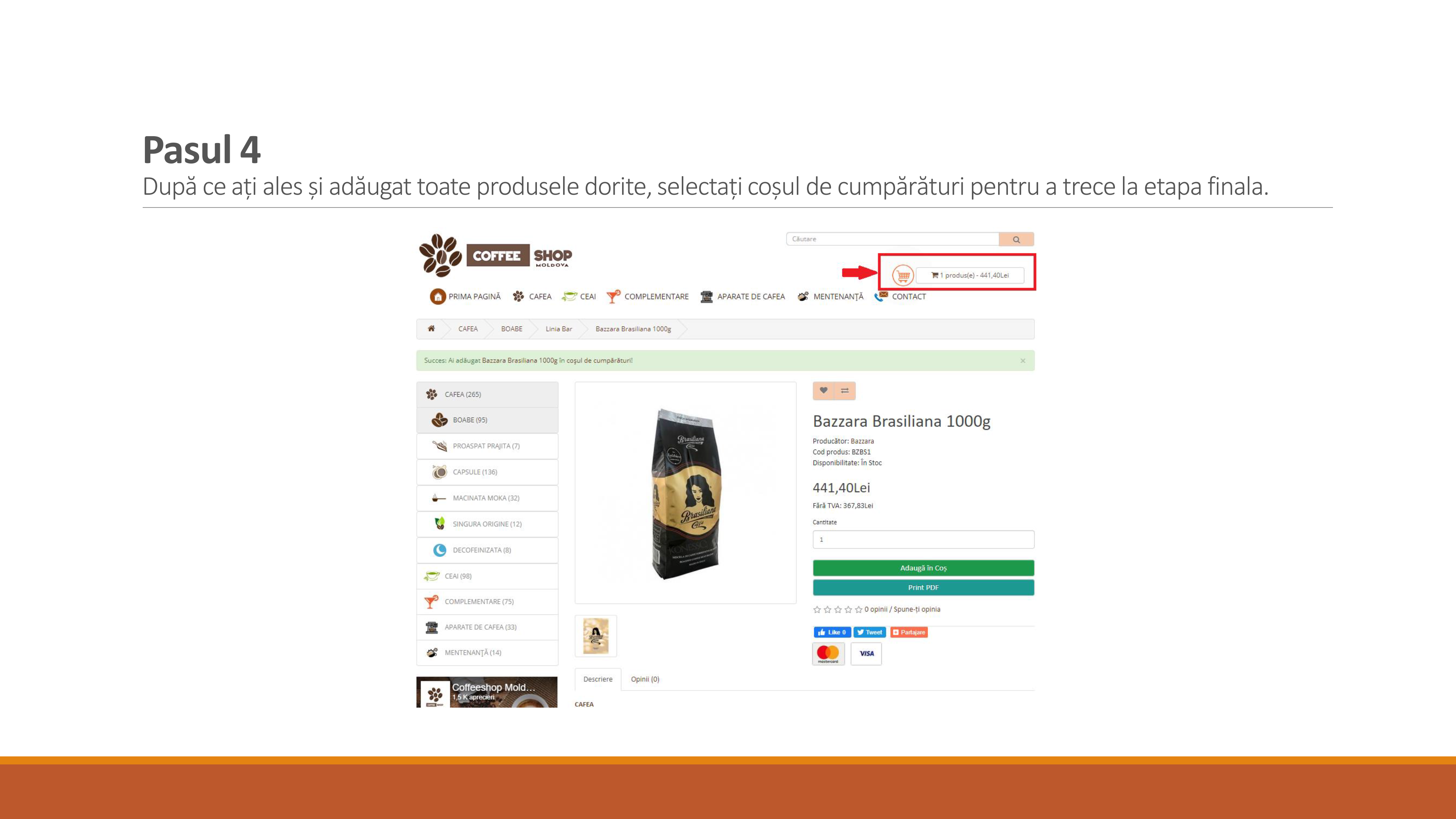1456x819 pixels.
Task: Expand CAFEA (265) sidebar category
Action: click(487, 395)
